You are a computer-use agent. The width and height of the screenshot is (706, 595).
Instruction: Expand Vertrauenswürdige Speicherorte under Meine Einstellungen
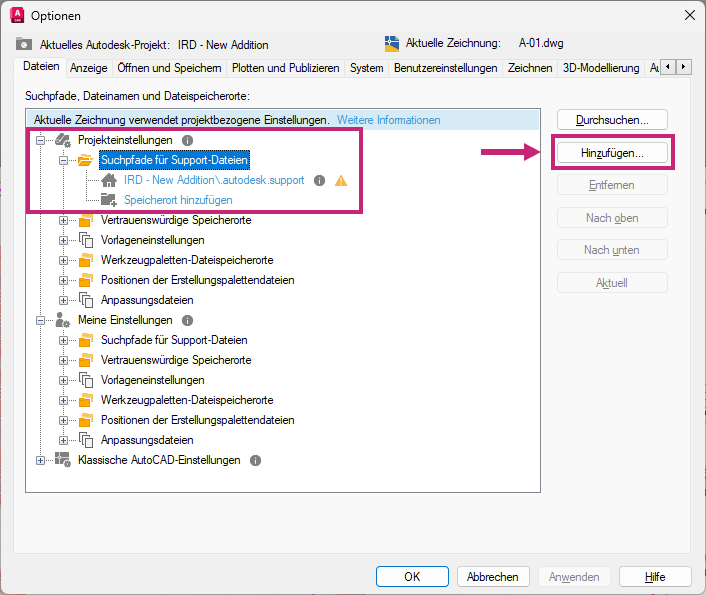(x=63, y=360)
